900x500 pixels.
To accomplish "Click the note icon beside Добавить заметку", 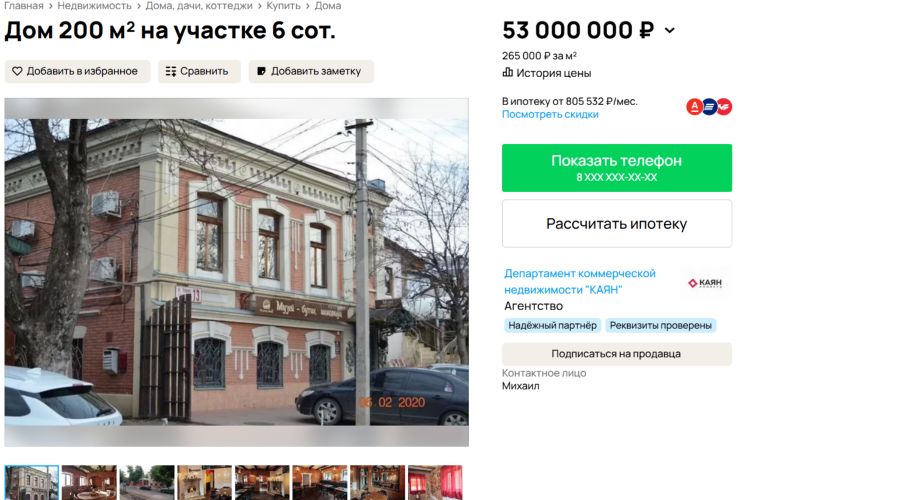I will pyautogui.click(x=261, y=71).
